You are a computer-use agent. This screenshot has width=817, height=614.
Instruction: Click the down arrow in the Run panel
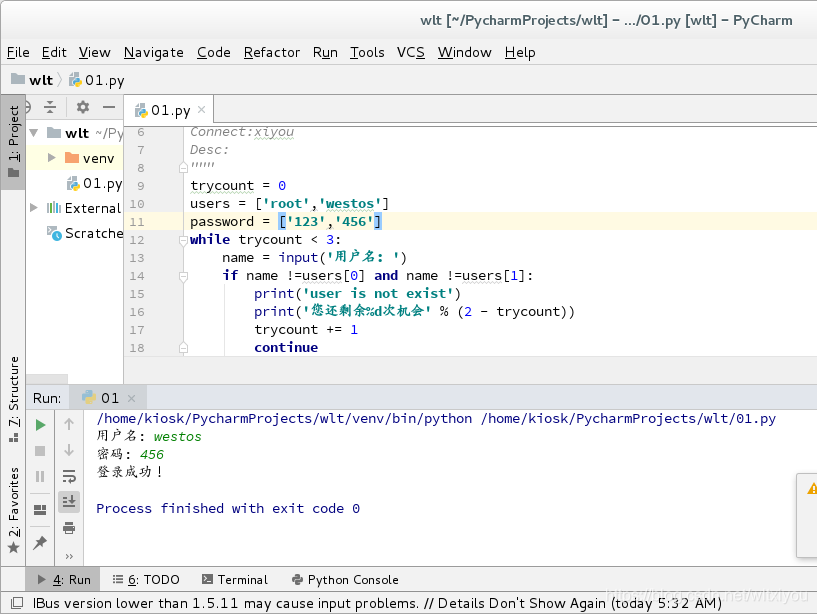pos(69,450)
